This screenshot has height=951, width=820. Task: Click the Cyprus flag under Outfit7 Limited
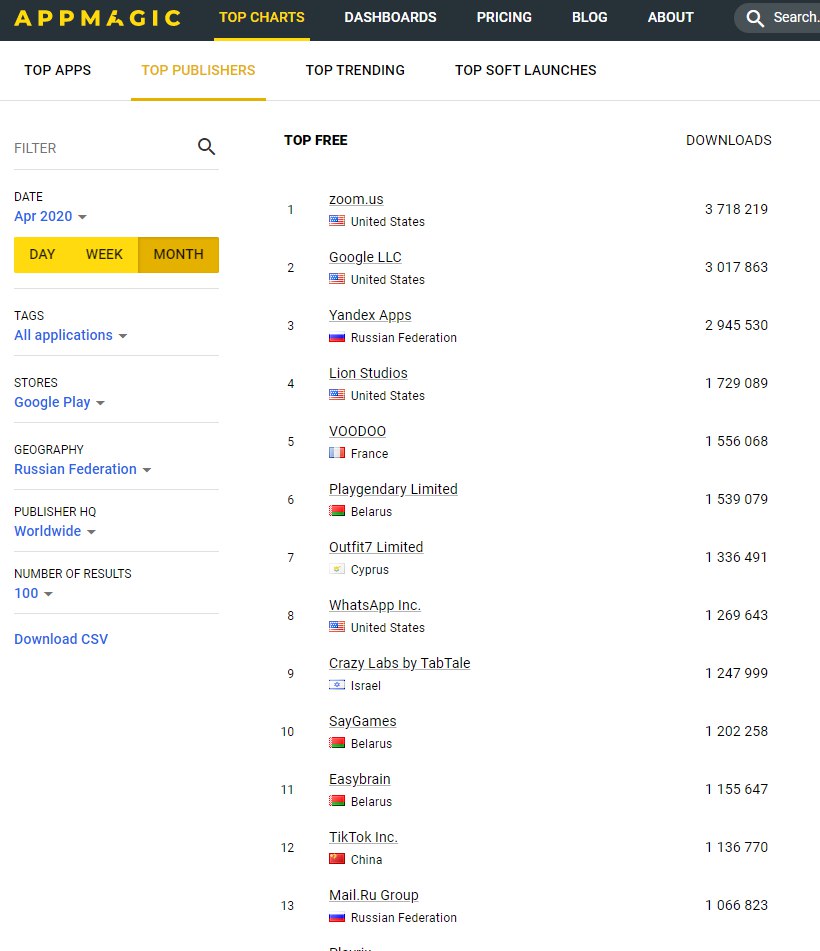tap(337, 569)
